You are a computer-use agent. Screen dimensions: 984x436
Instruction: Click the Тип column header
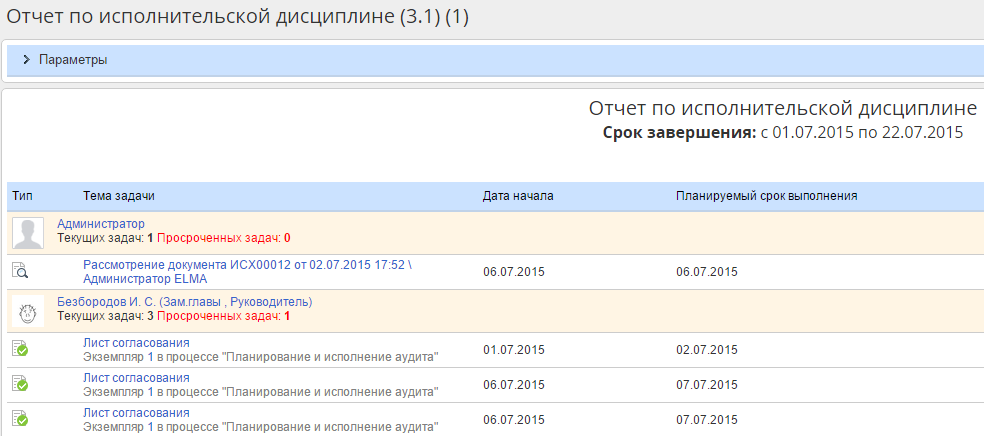click(22, 196)
